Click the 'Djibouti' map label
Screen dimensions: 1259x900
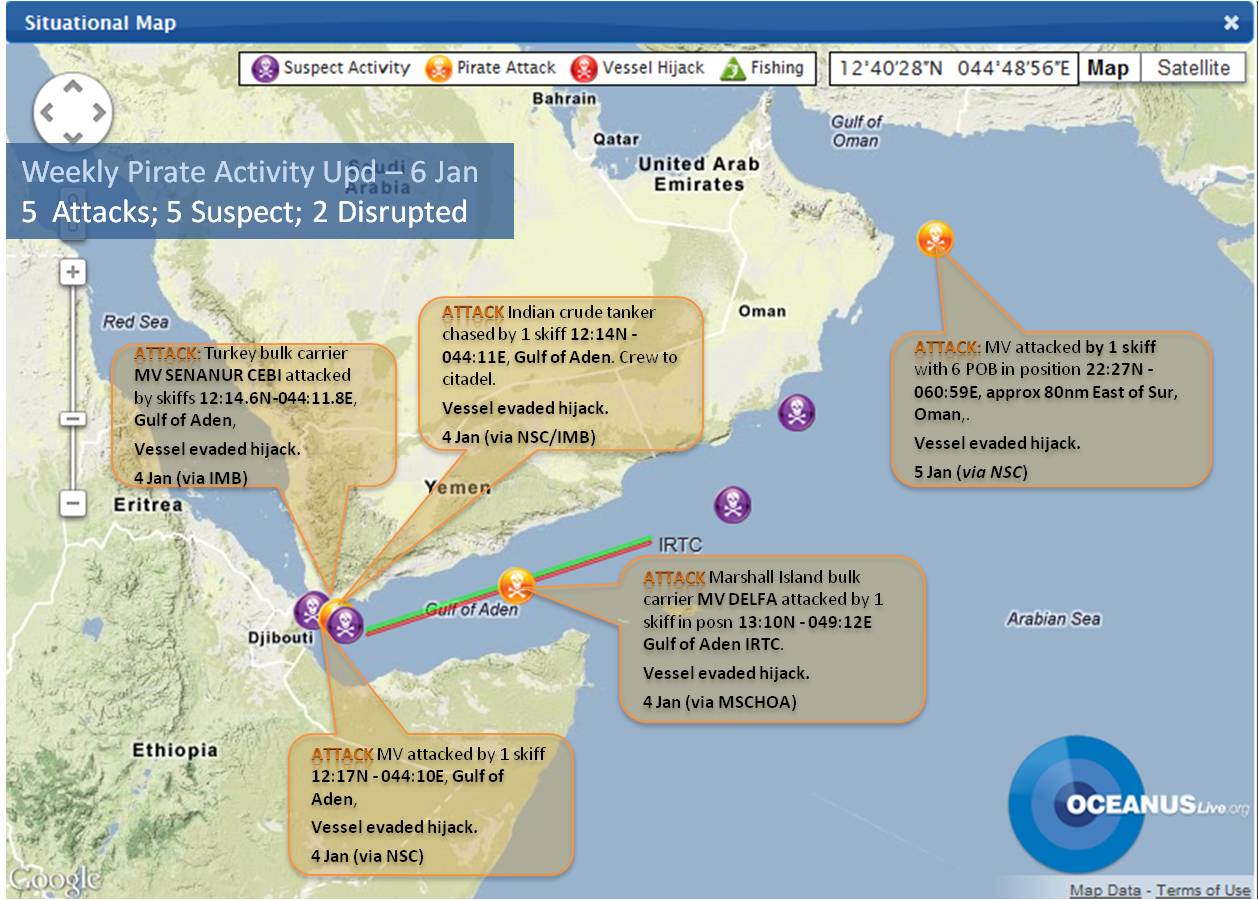(280, 637)
